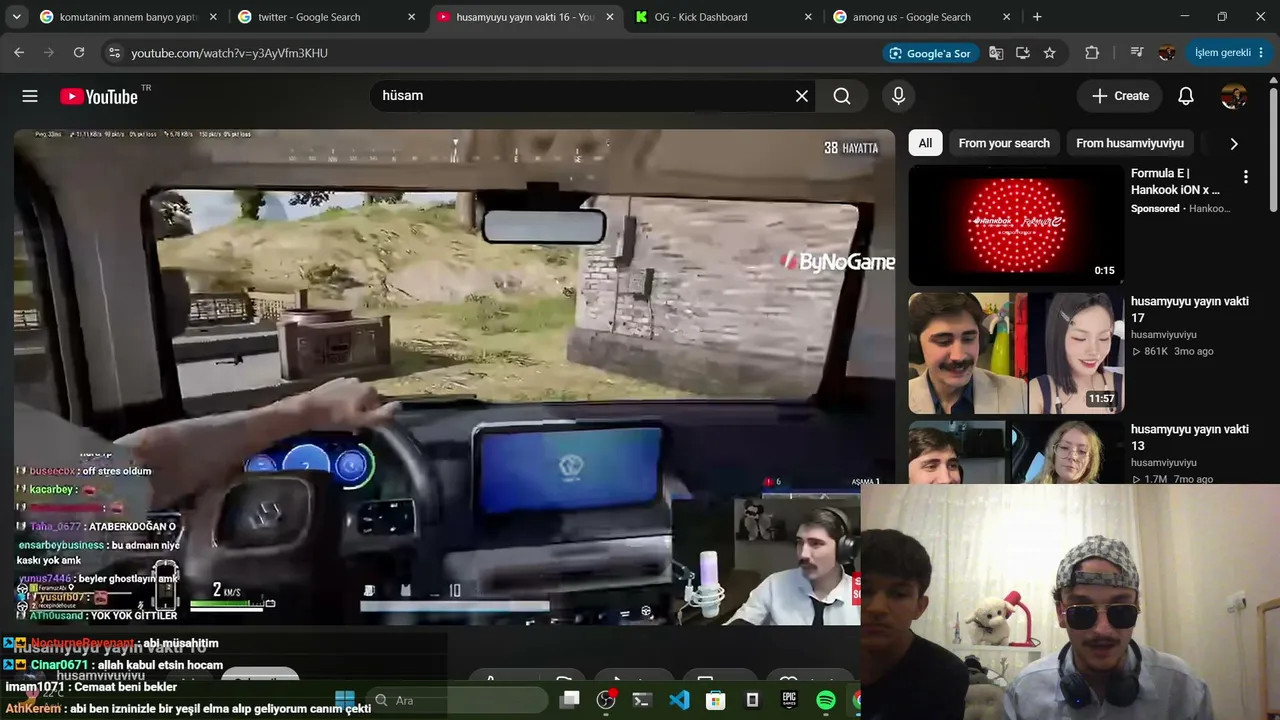Switch to the komutanim annem banyo tab

128,17
